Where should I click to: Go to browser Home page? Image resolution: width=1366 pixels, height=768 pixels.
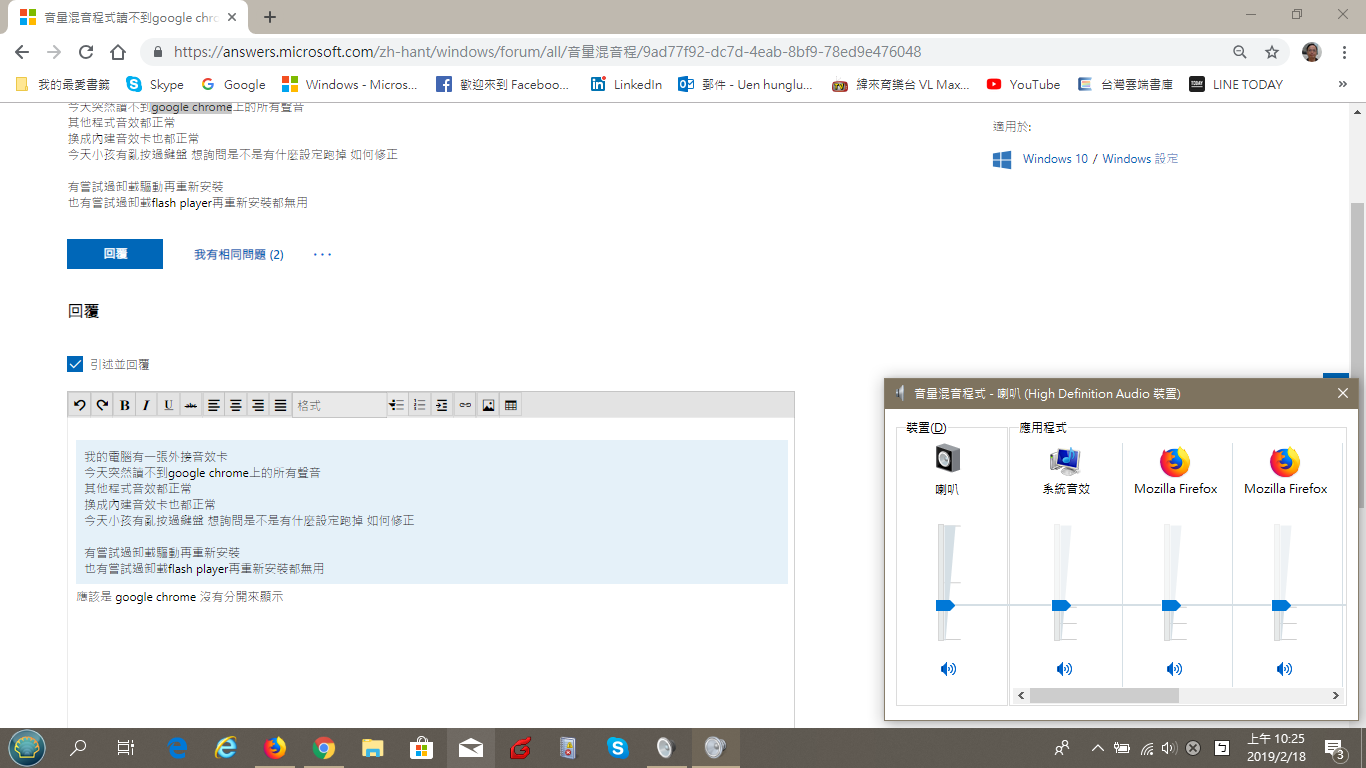118,52
